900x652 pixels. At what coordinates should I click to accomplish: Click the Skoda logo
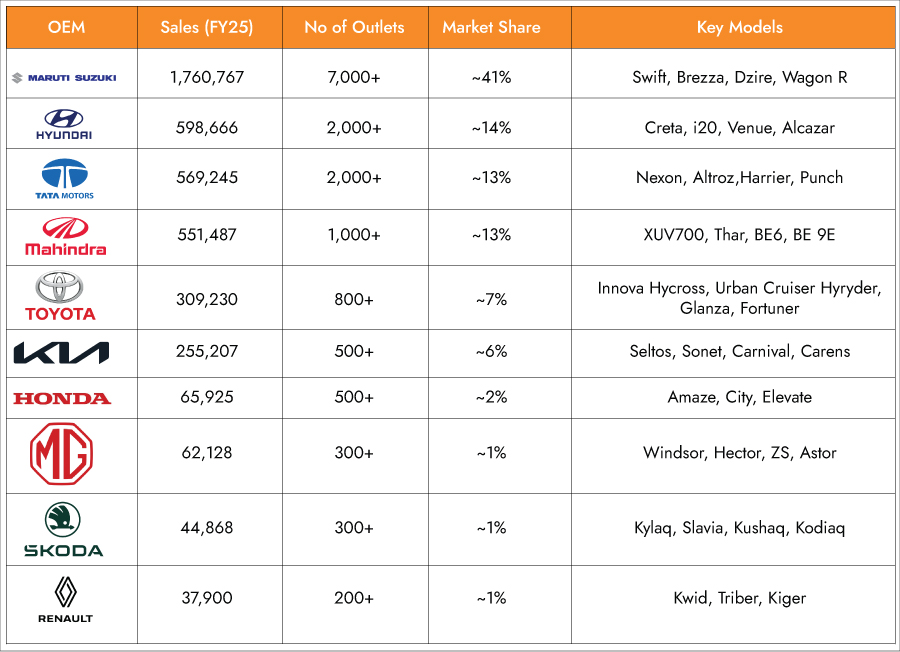point(63,529)
